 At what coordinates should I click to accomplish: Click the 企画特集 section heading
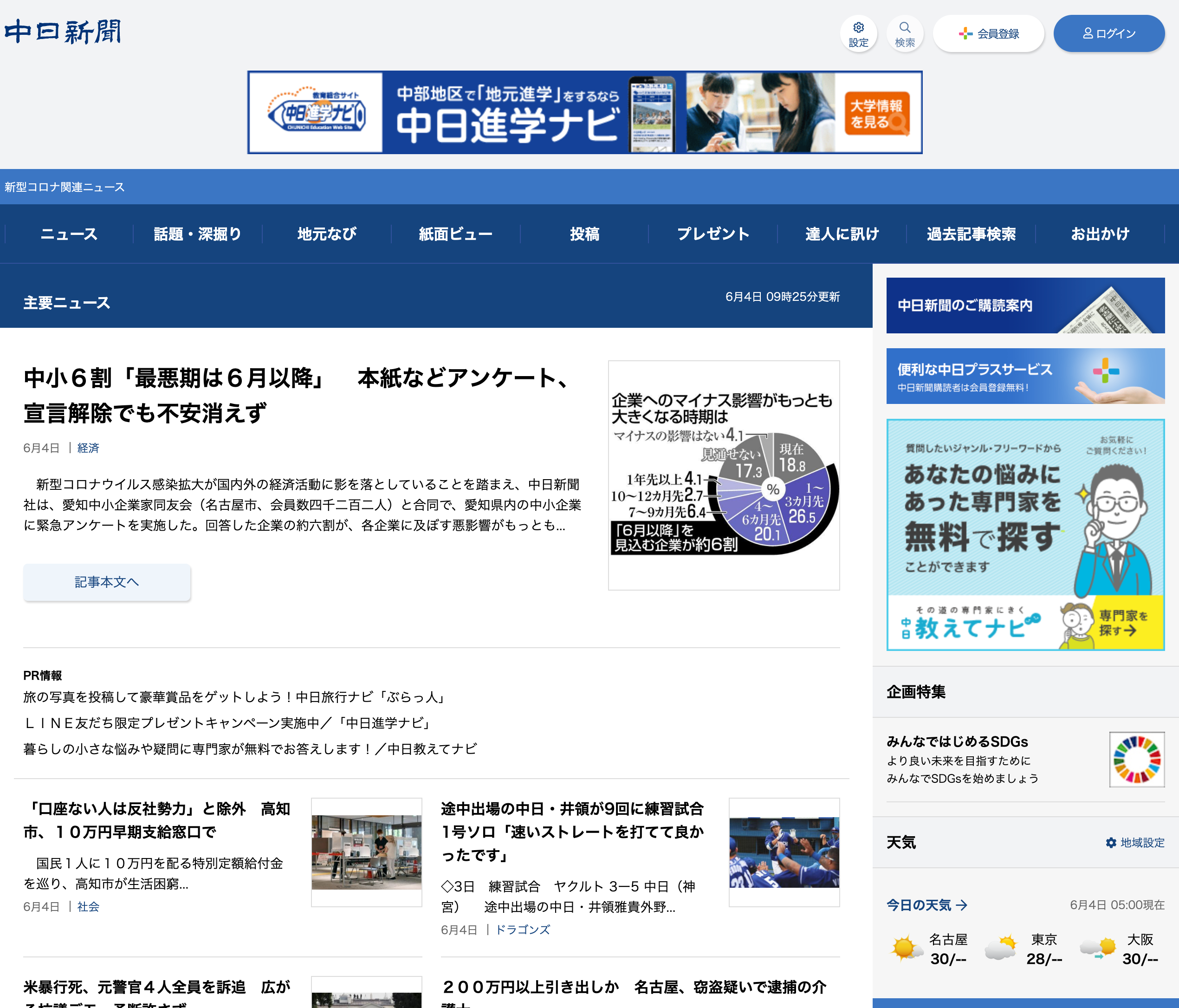tap(916, 691)
